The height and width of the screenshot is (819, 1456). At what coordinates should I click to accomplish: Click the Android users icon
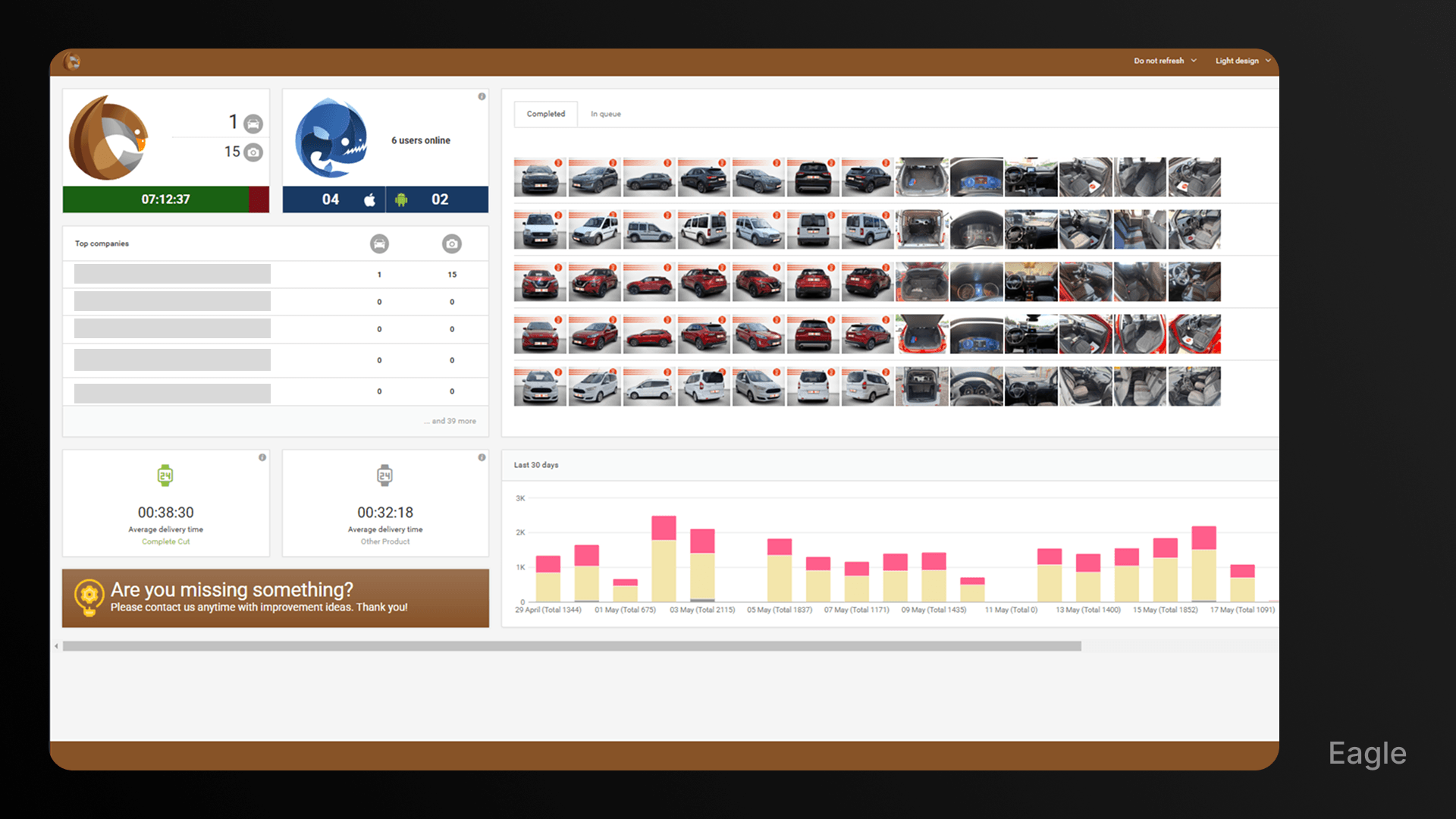tap(401, 199)
